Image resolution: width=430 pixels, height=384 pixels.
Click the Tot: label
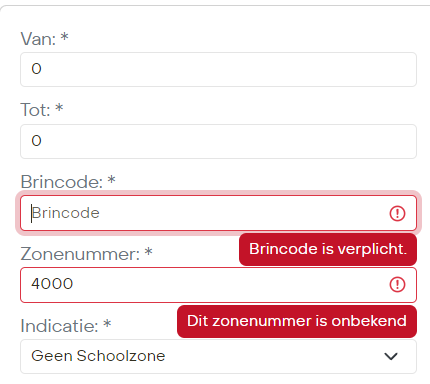click(35, 110)
